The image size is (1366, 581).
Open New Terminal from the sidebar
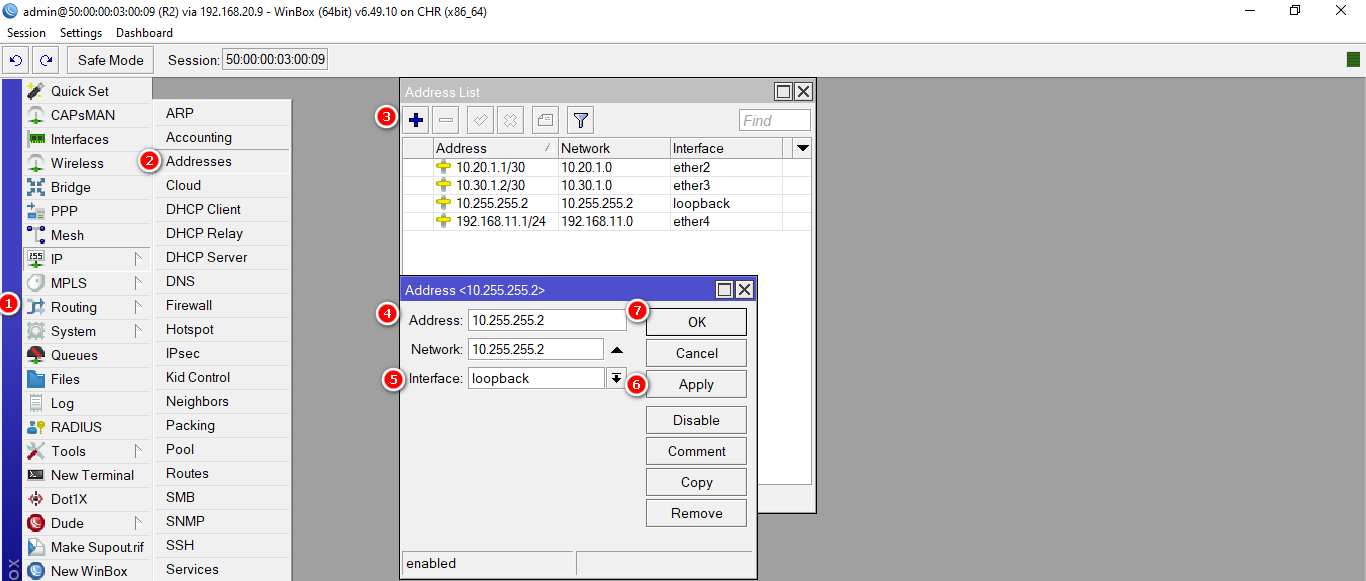[x=92, y=475]
